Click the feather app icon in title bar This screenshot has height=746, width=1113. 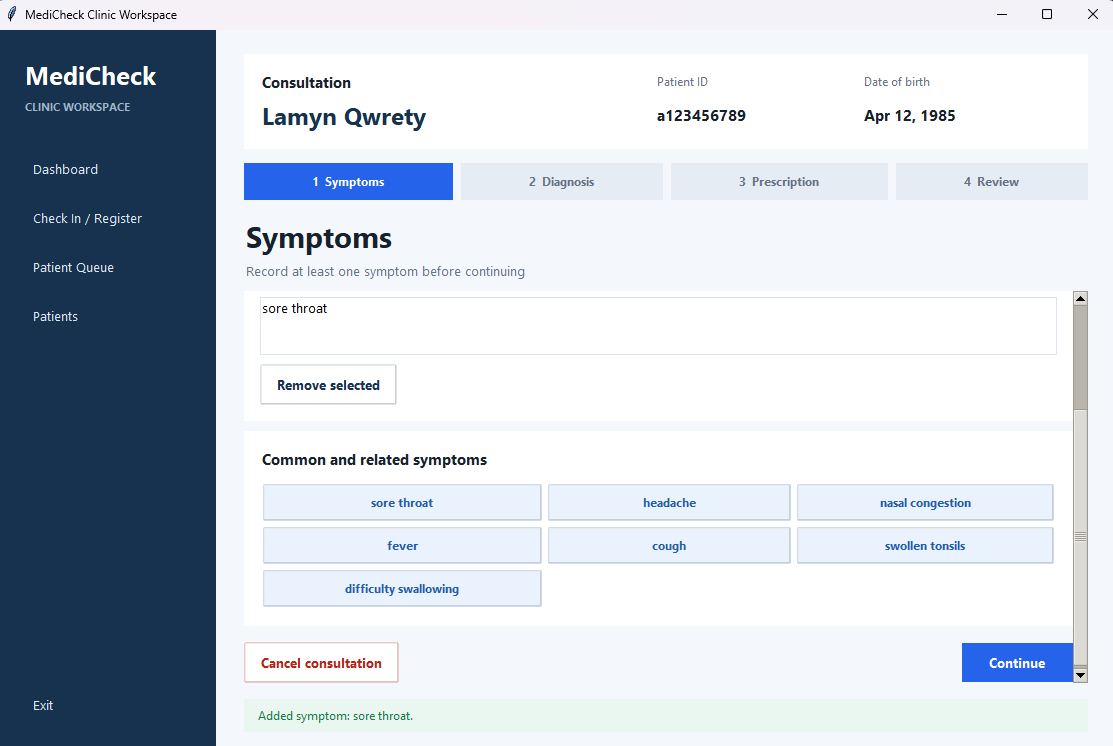tap(11, 14)
